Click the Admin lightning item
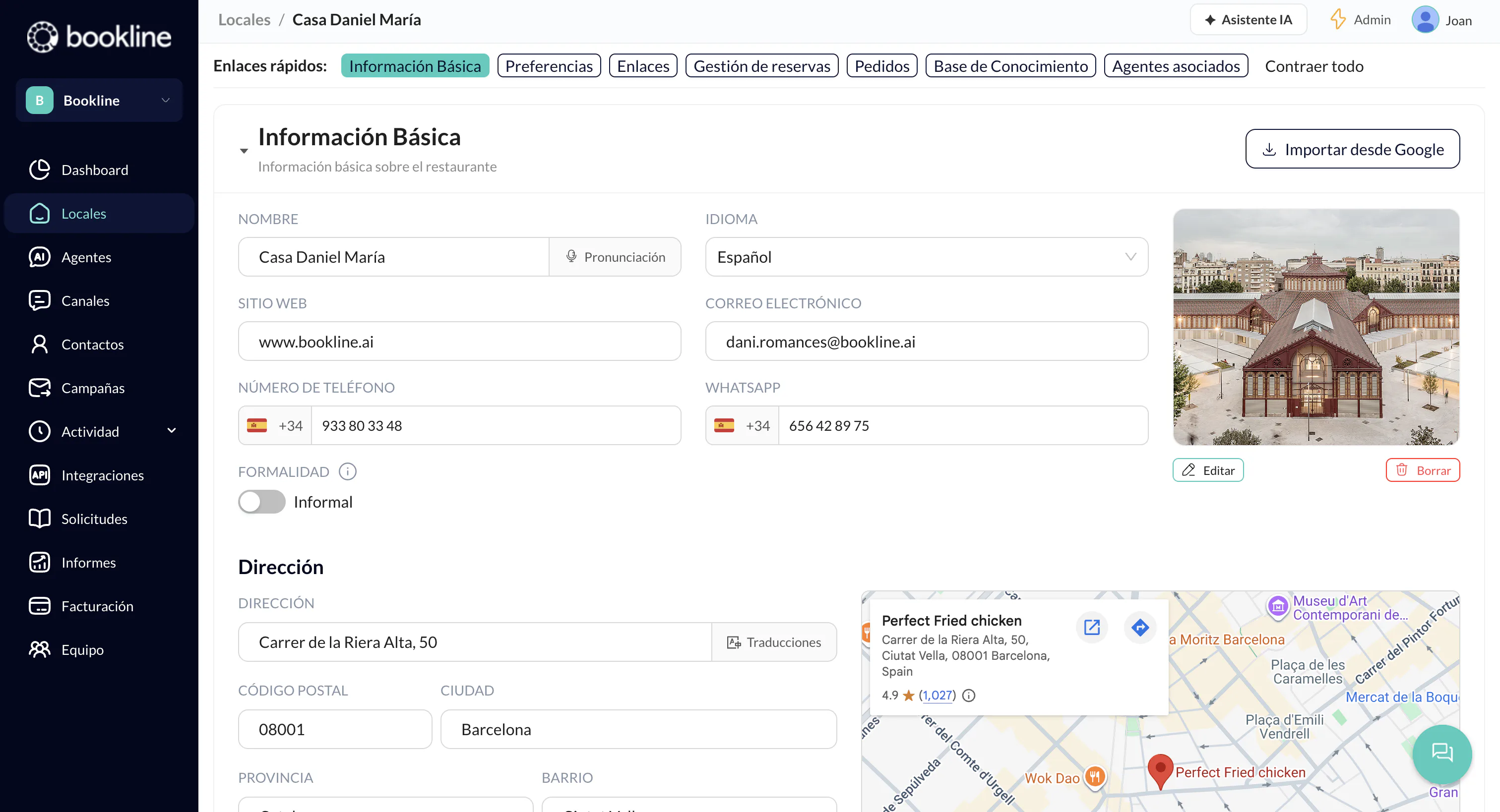1500x812 pixels. pos(1360,20)
